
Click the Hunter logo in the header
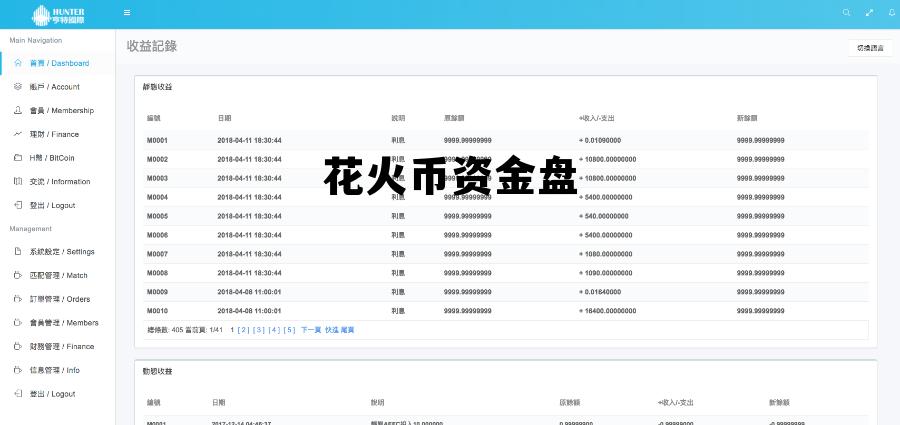[x=58, y=15]
